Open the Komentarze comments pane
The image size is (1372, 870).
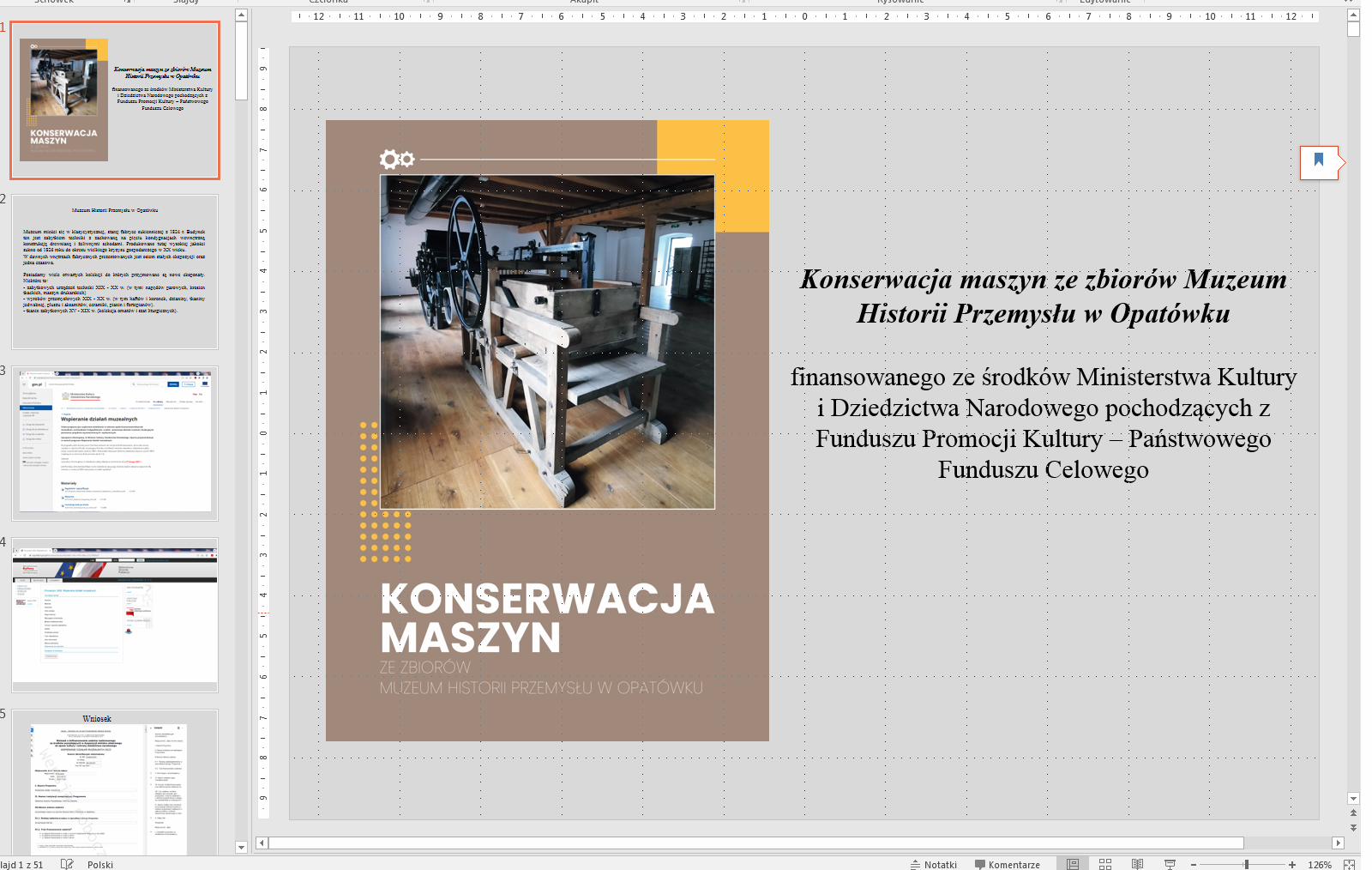tap(1008, 864)
